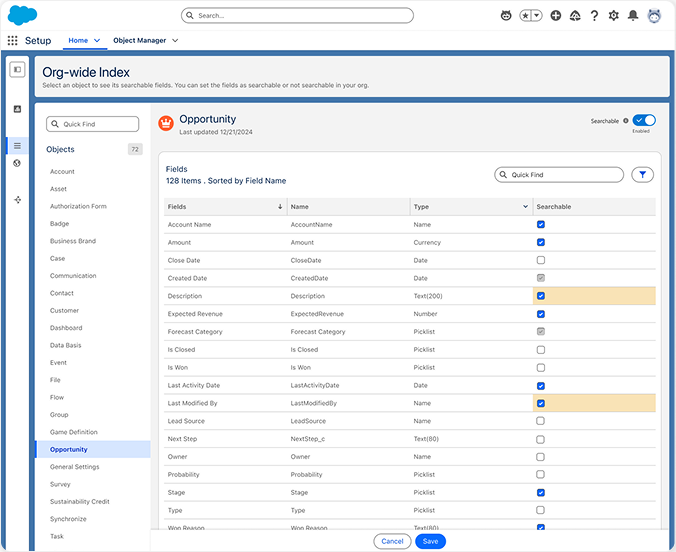Open the user profile avatar
676x552 pixels.
(x=654, y=16)
